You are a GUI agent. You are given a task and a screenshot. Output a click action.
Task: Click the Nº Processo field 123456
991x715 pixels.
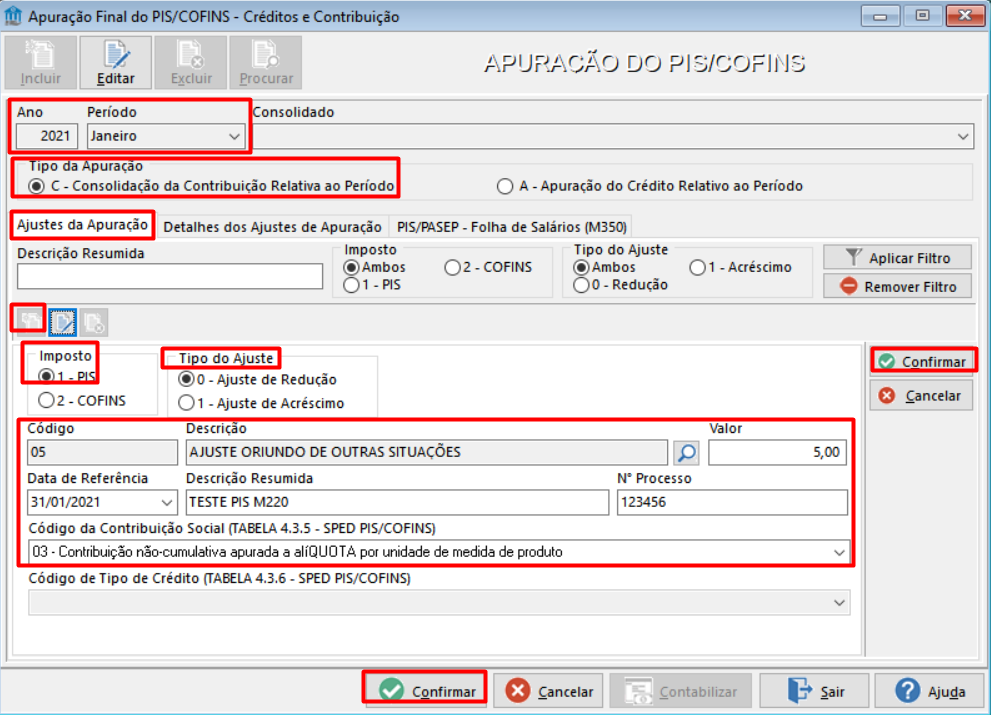(x=732, y=503)
